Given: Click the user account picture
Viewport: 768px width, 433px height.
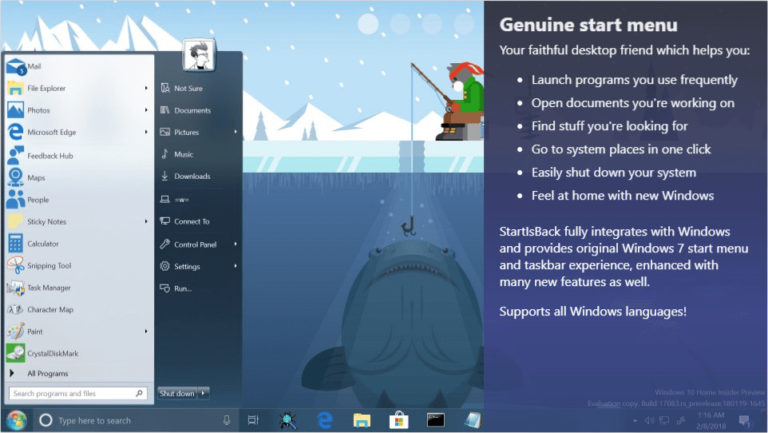Looking at the screenshot, I should (x=199, y=55).
